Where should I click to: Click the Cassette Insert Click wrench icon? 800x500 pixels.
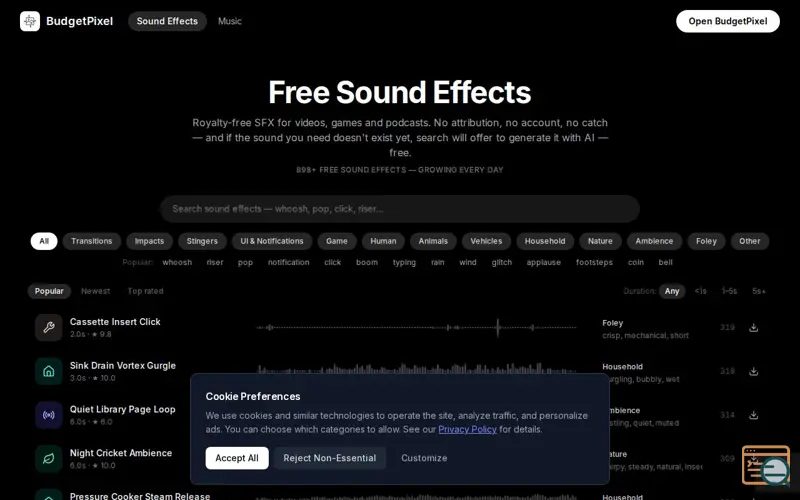click(x=48, y=328)
